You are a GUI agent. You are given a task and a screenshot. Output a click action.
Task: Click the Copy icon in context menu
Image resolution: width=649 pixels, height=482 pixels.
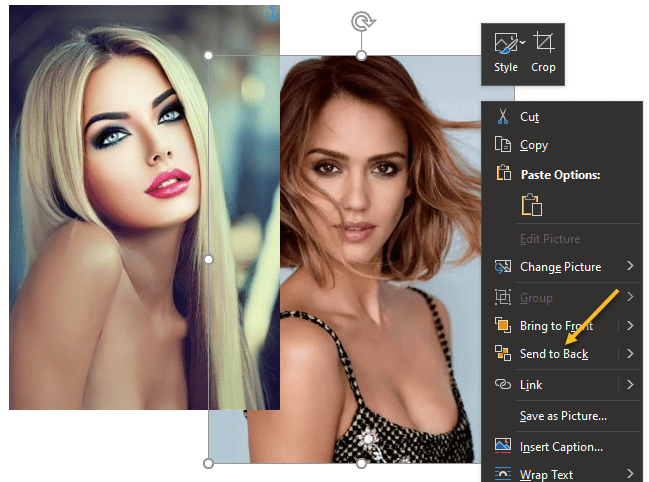point(503,145)
